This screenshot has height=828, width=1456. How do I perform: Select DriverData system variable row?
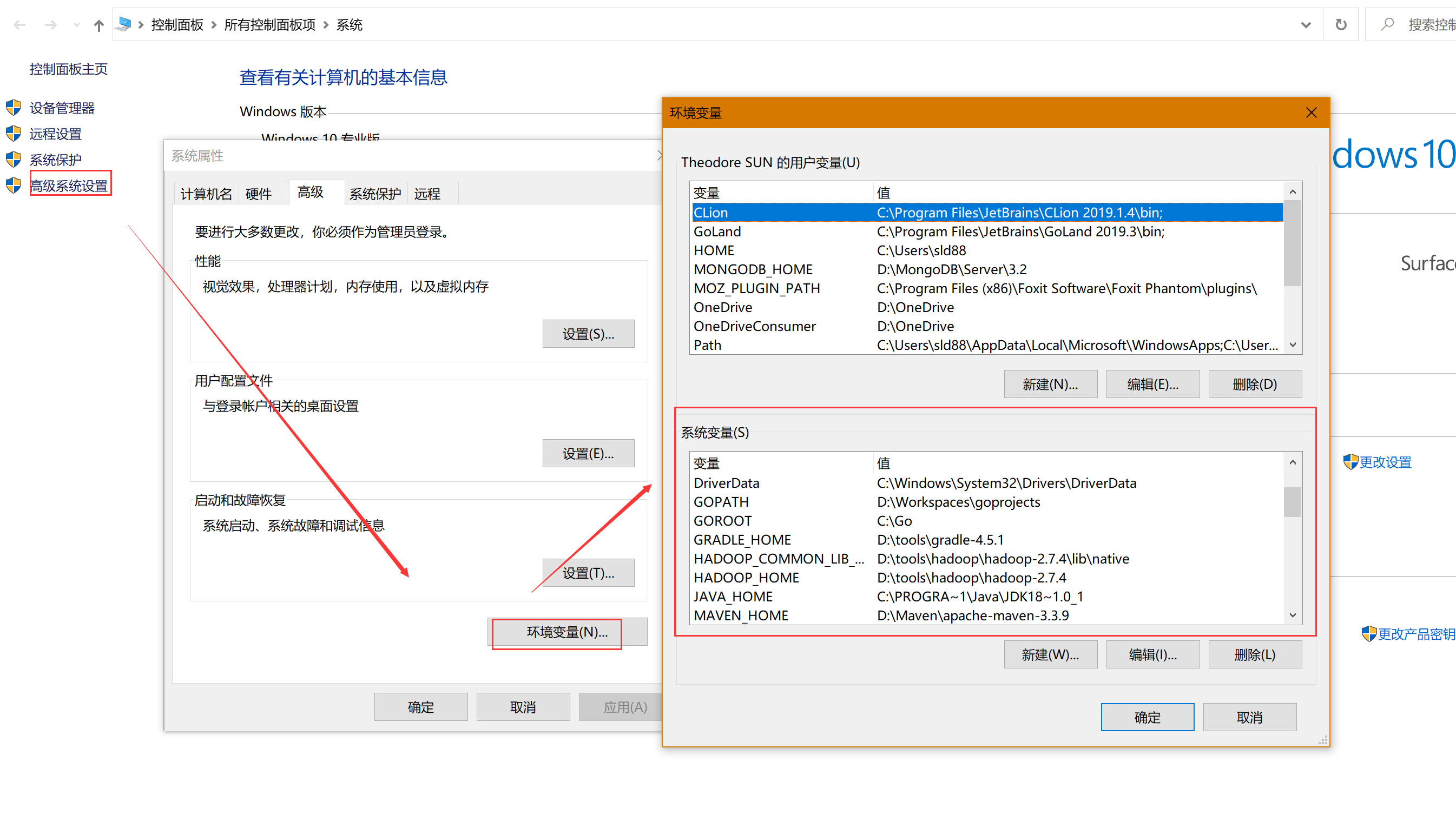pyautogui.click(x=987, y=483)
